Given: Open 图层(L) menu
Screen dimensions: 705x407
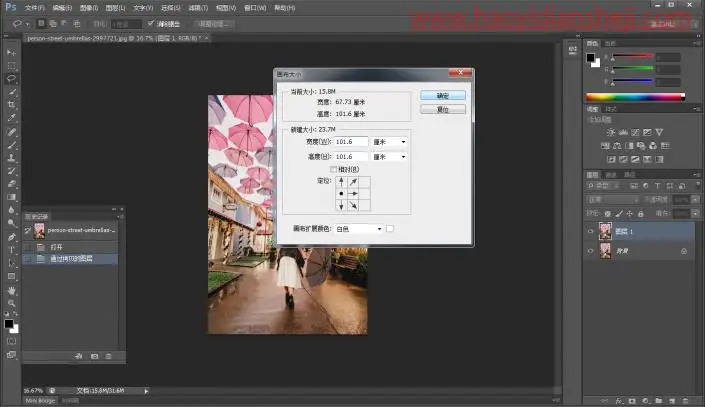Looking at the screenshot, I should [x=116, y=8].
